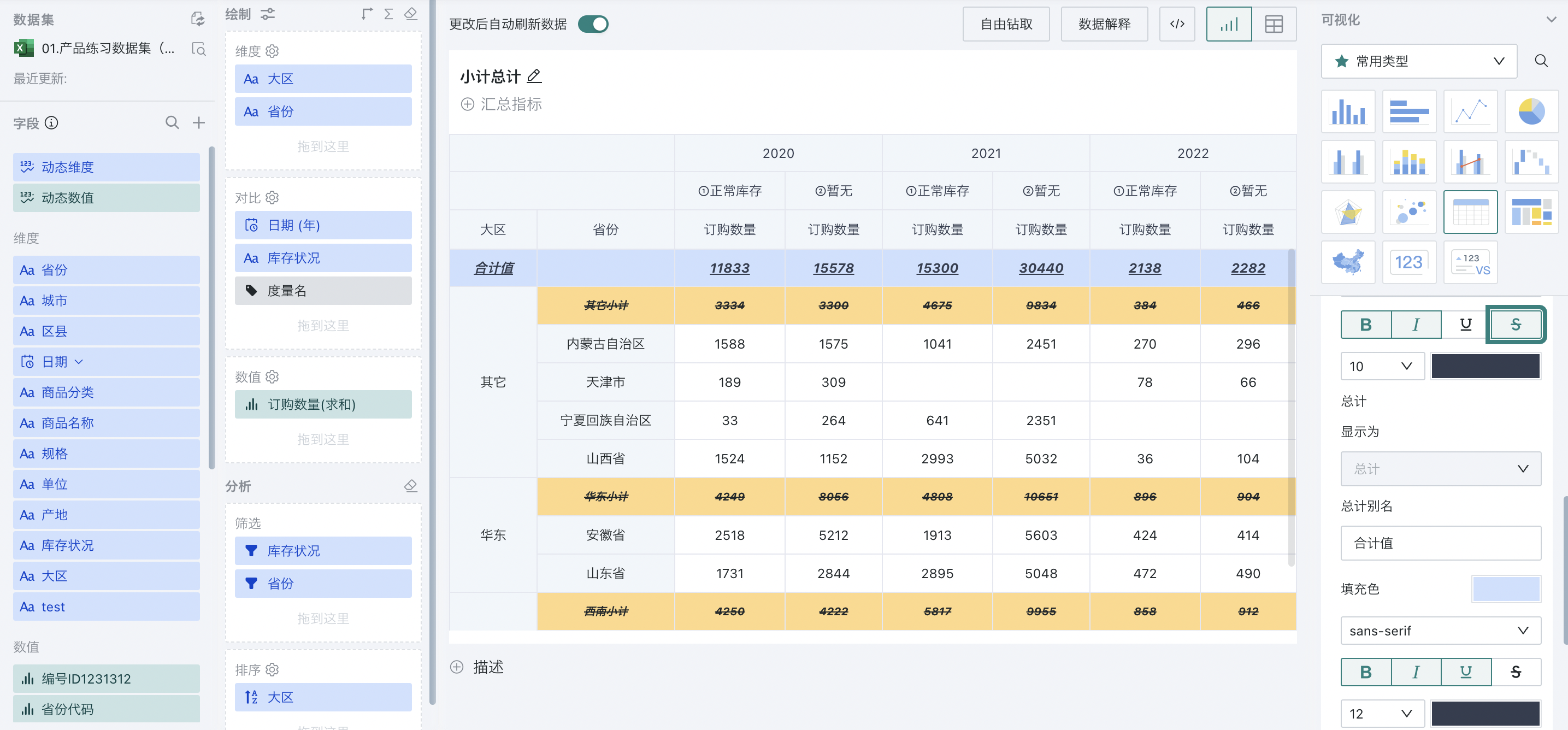Toggle italic for total text

[x=1416, y=672]
